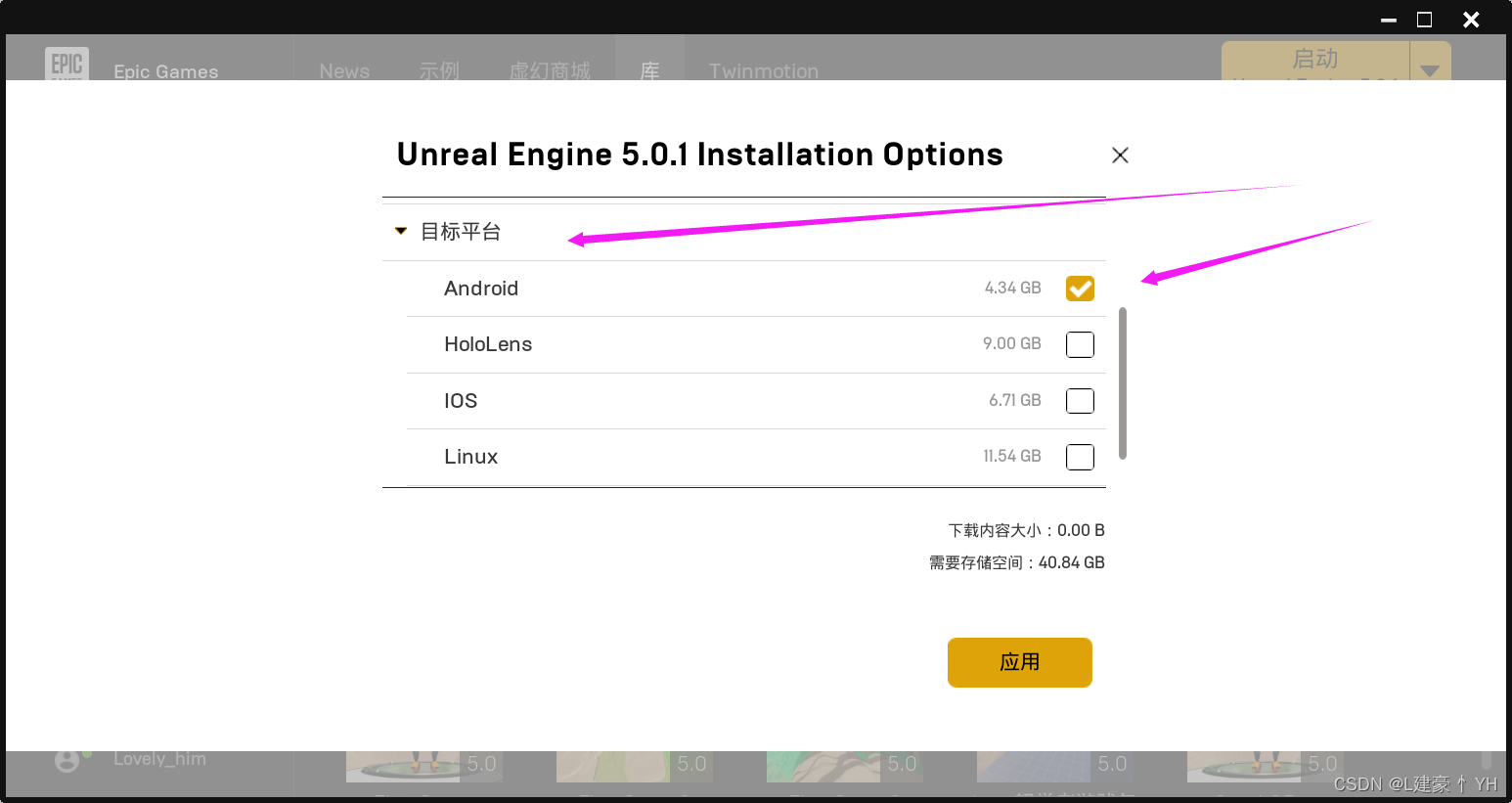Check the Linux platform checkbox
This screenshot has height=803, width=1512.
(1080, 457)
